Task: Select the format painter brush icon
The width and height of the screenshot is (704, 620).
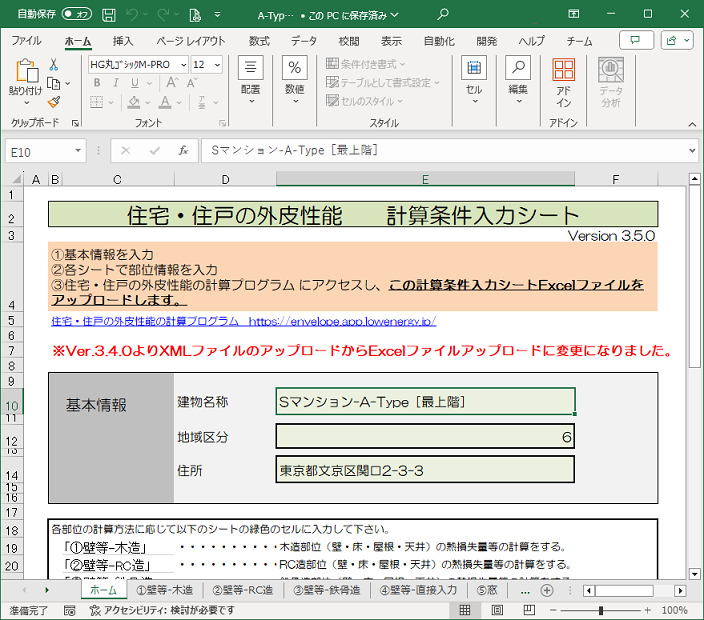Action: coord(53,101)
